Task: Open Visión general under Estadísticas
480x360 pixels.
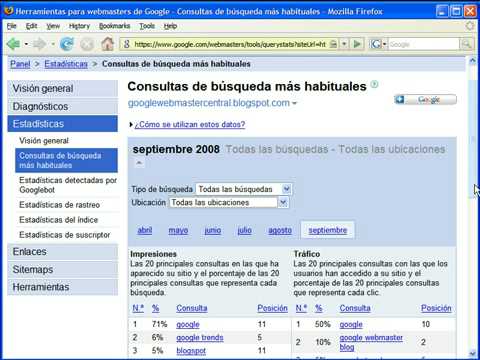Action: pos(44,141)
